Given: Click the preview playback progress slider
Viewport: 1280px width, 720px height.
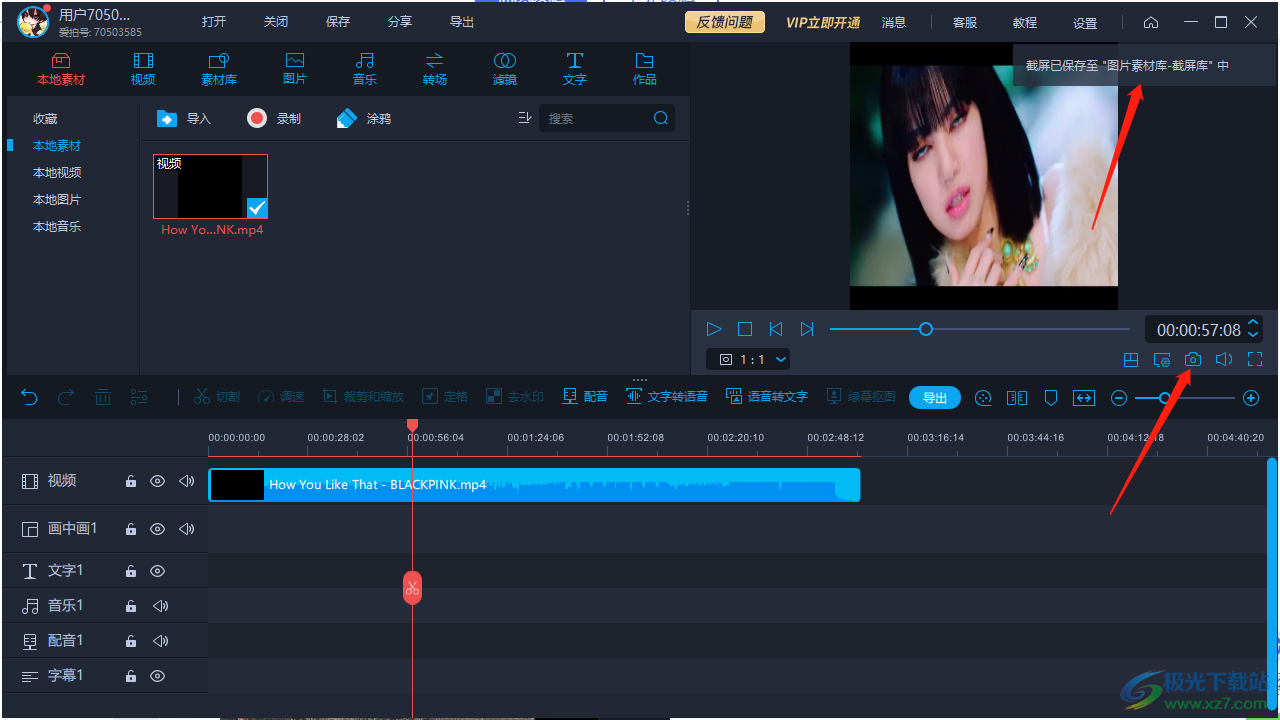Looking at the screenshot, I should (x=980, y=329).
